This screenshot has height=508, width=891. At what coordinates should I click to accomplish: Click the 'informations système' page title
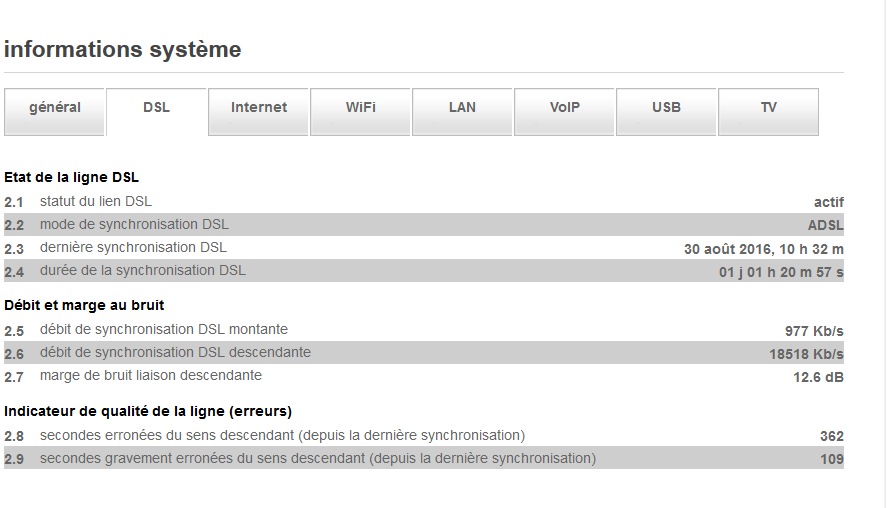pos(123,49)
